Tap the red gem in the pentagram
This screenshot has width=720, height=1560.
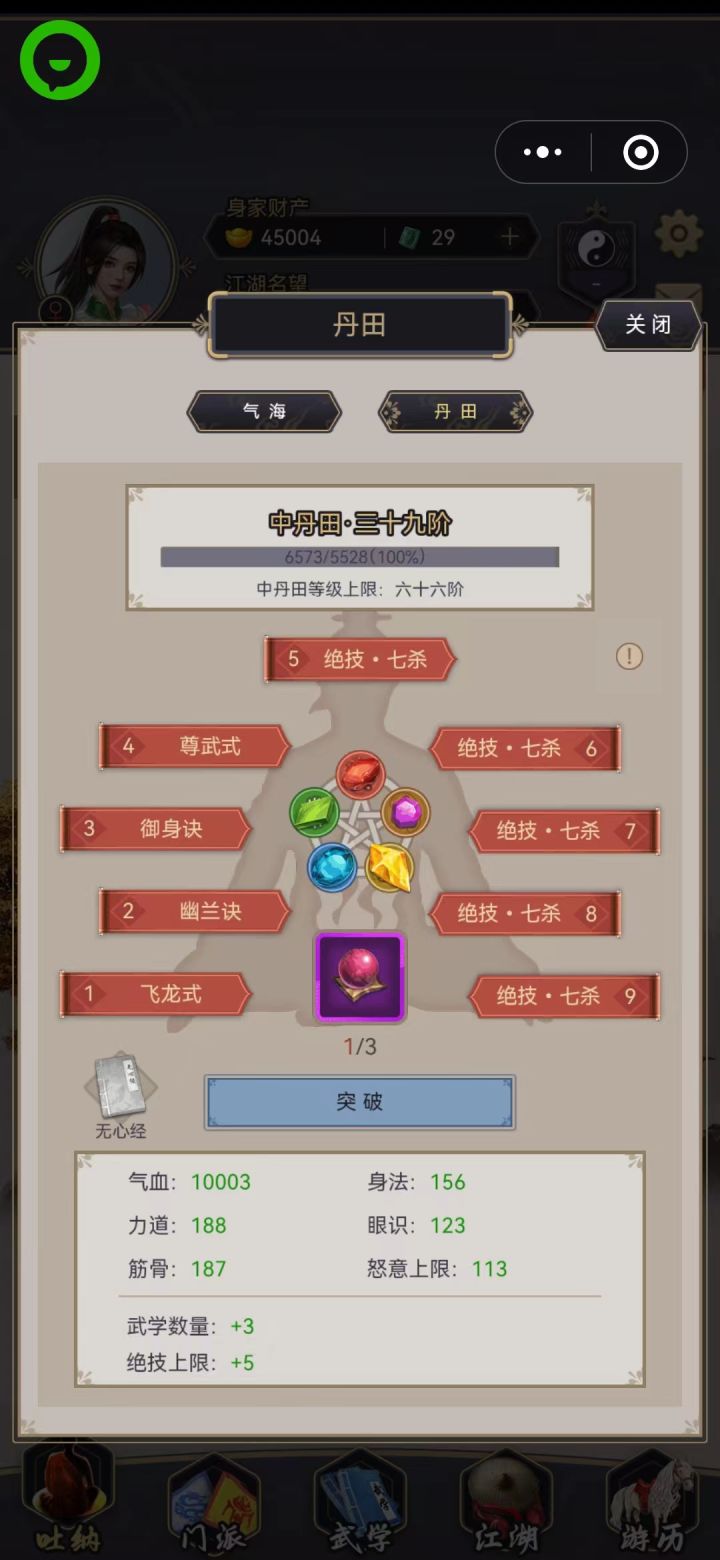click(x=360, y=776)
